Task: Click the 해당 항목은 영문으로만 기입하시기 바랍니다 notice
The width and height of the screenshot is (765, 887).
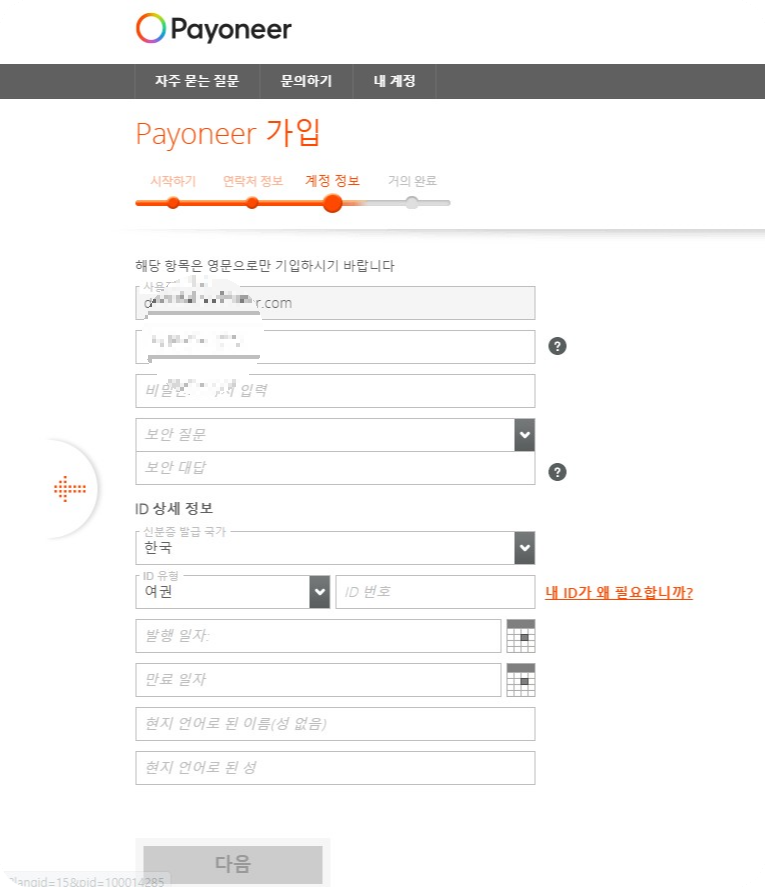Action: click(x=265, y=266)
